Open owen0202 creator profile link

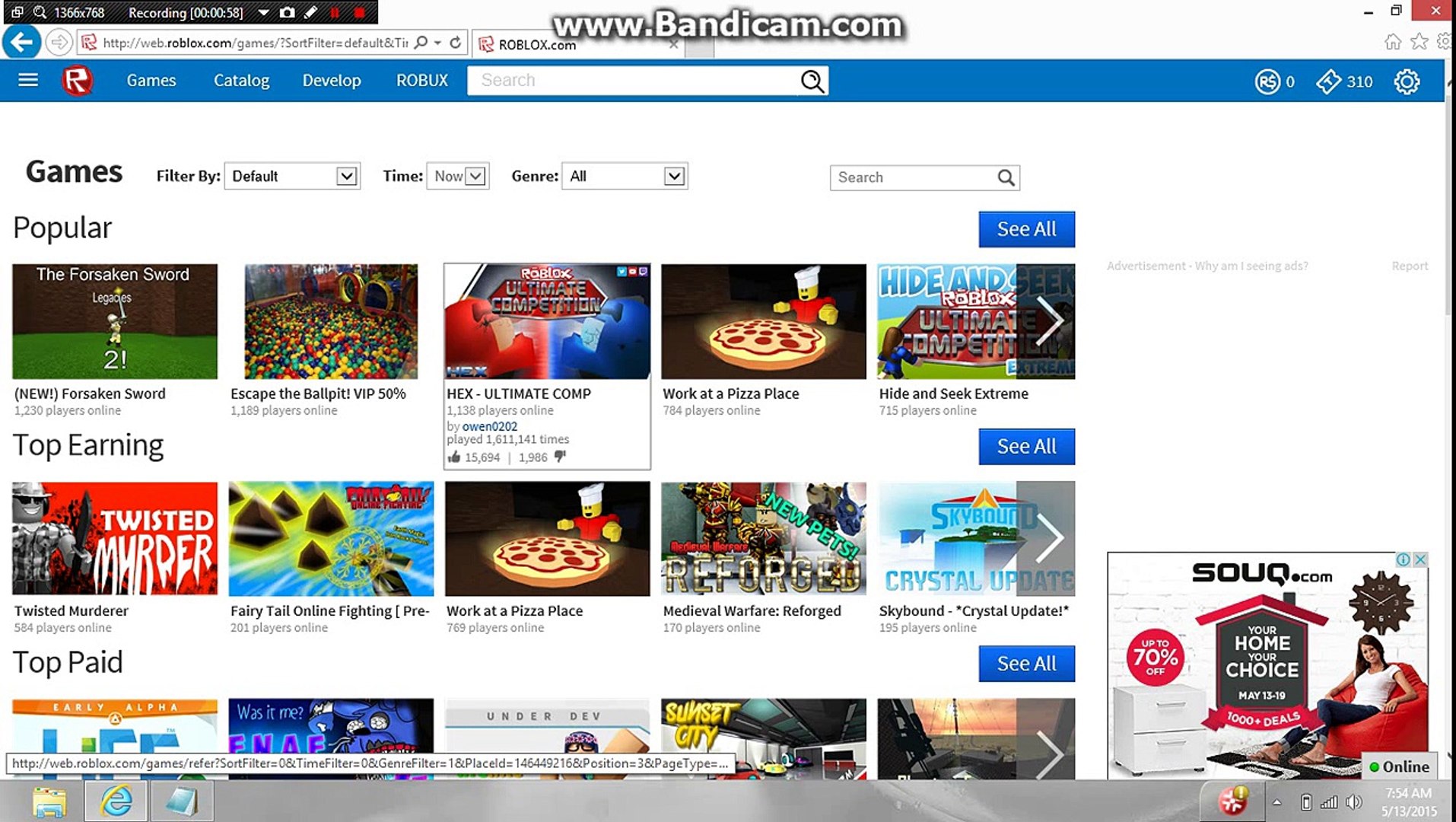[490, 426]
